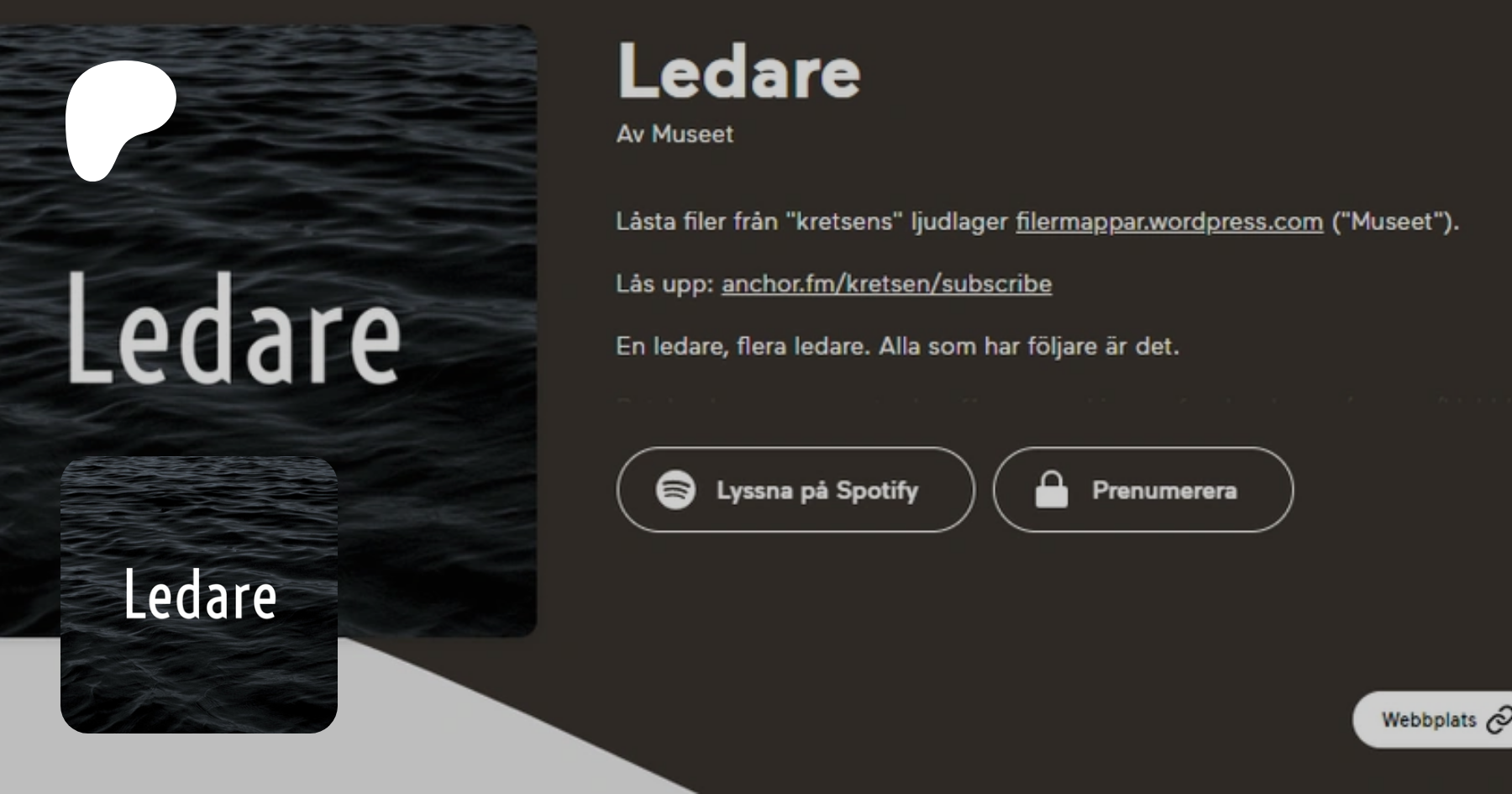The height and width of the screenshot is (794, 1512).
Task: Click the description starting with Låsta filer
Action: coord(1037,222)
